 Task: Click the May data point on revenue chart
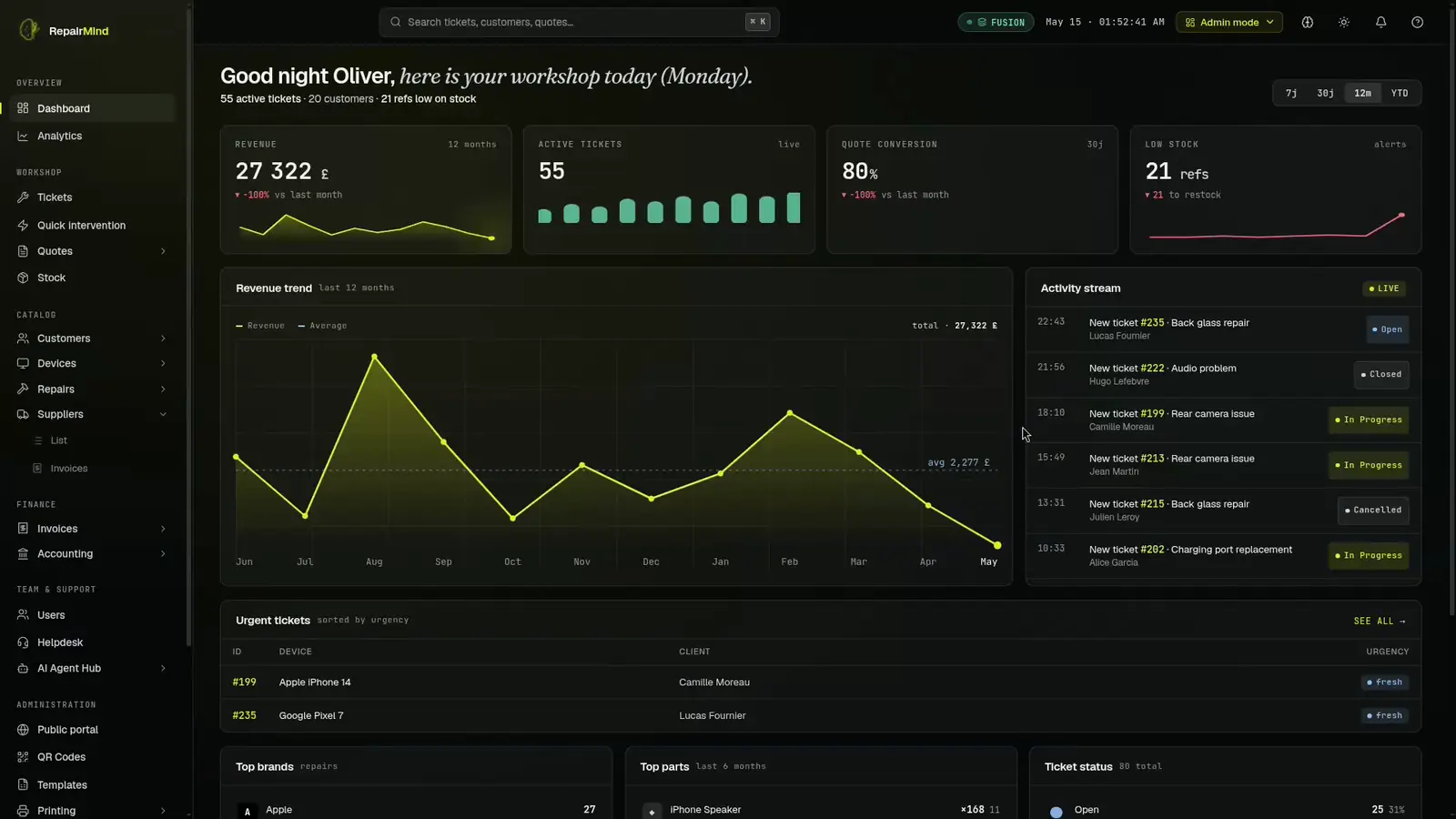coord(997,545)
